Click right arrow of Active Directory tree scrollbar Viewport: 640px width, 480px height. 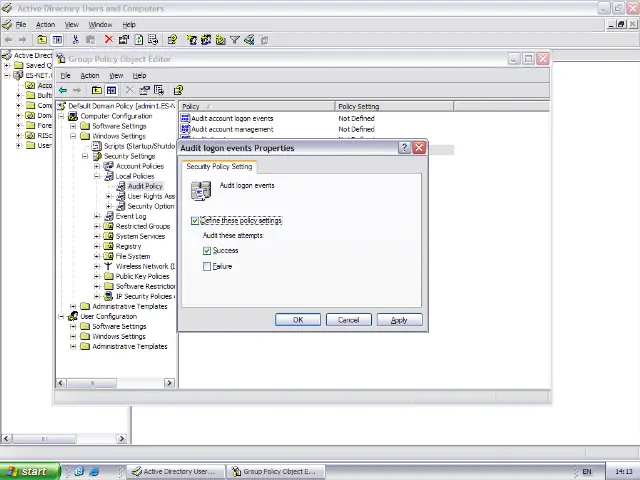122,439
